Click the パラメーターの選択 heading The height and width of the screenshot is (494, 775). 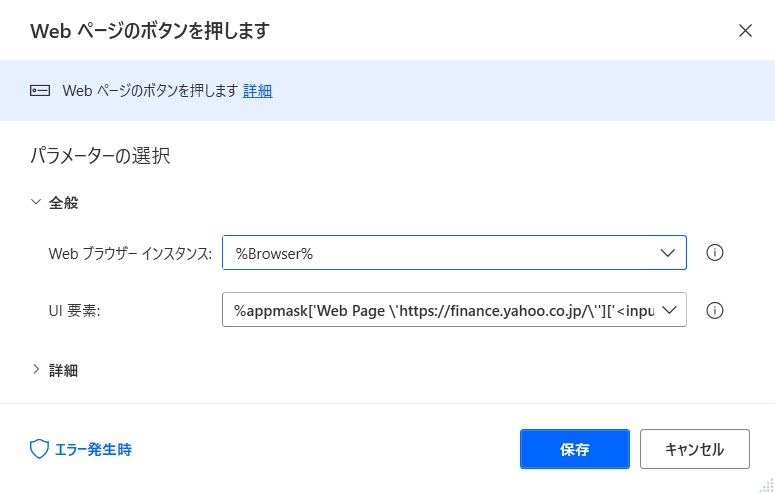pyautogui.click(x=100, y=156)
